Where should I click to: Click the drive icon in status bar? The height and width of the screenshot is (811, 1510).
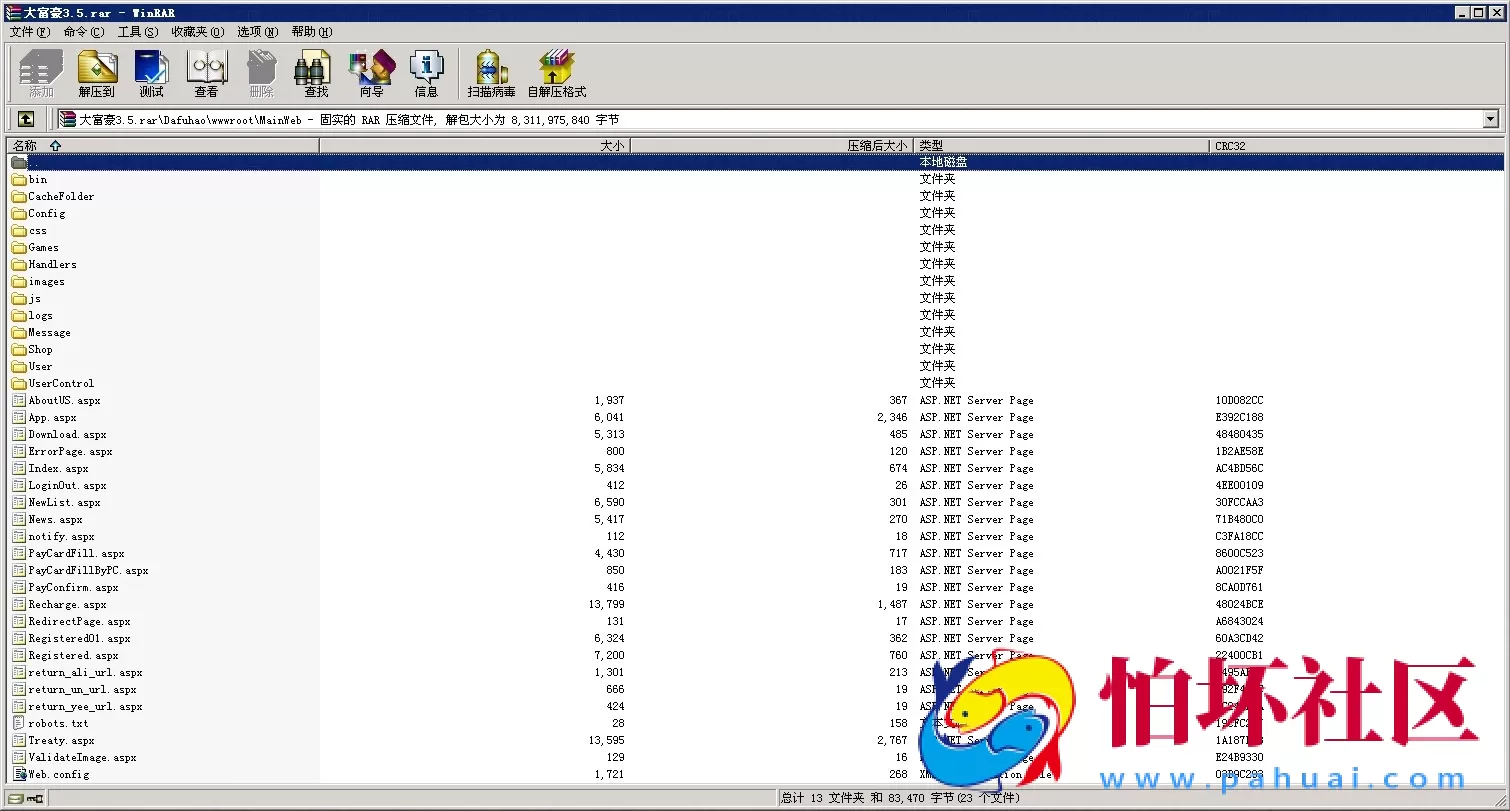click(x=16, y=798)
